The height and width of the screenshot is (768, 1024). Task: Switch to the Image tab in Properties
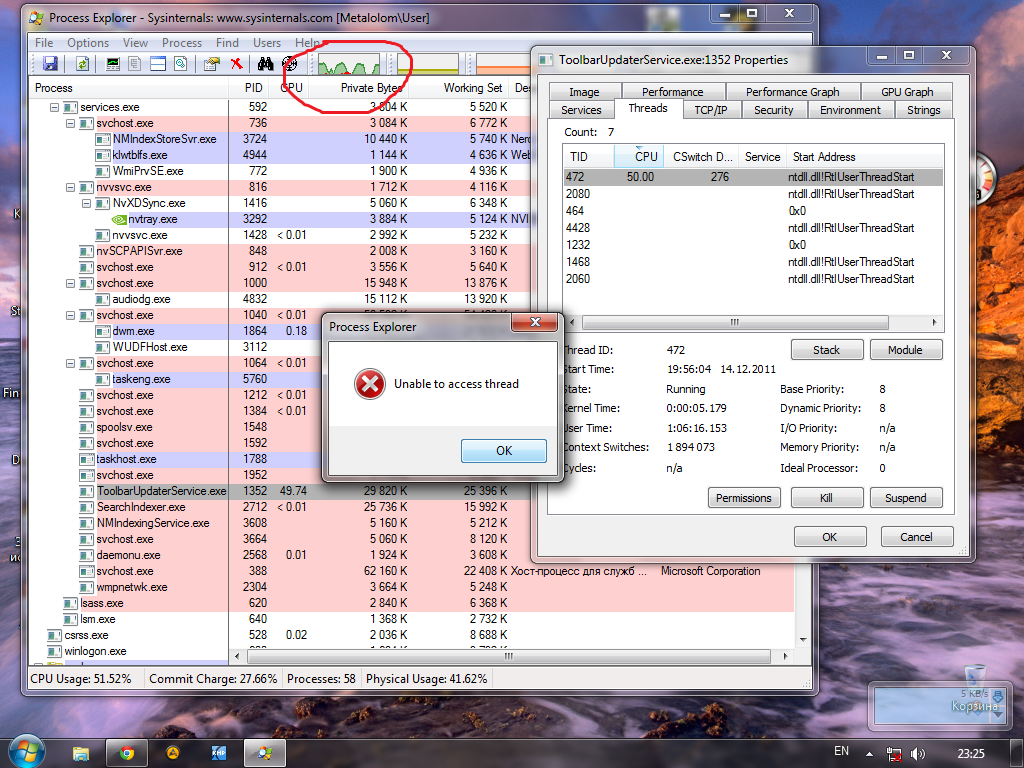[584, 91]
